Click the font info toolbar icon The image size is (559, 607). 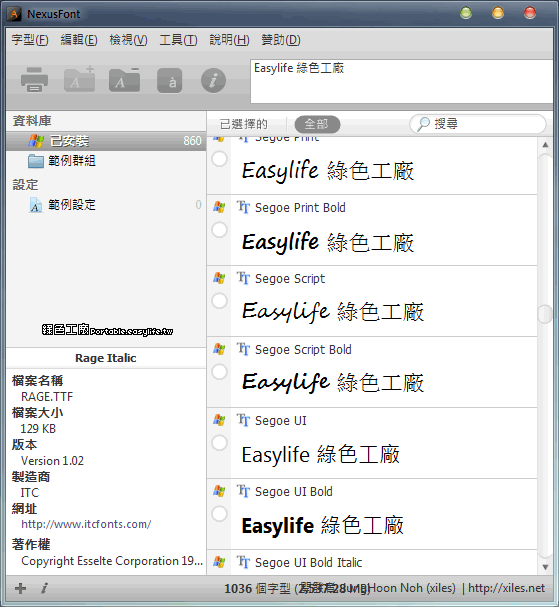point(213,81)
